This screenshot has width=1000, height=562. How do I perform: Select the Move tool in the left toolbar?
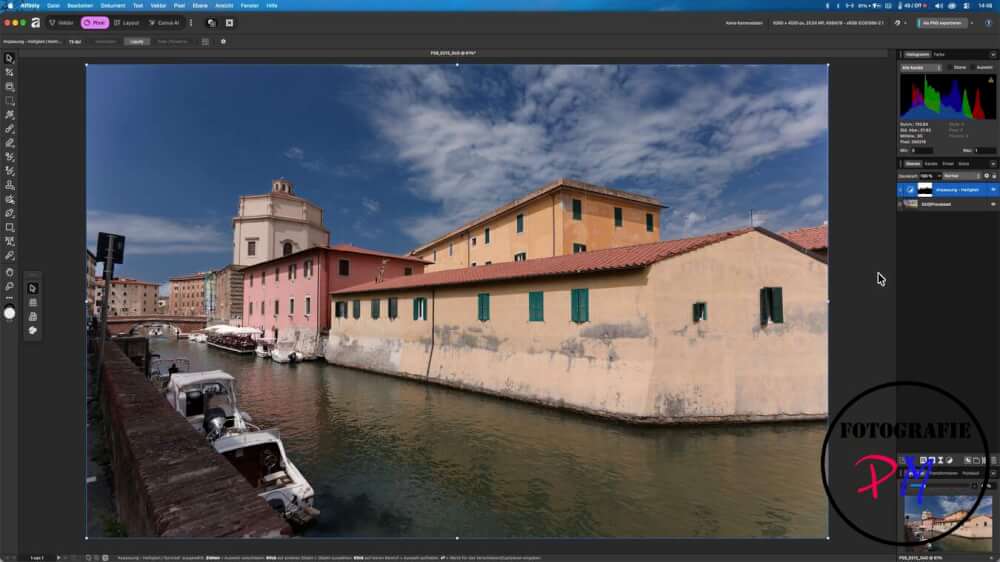tap(10, 59)
